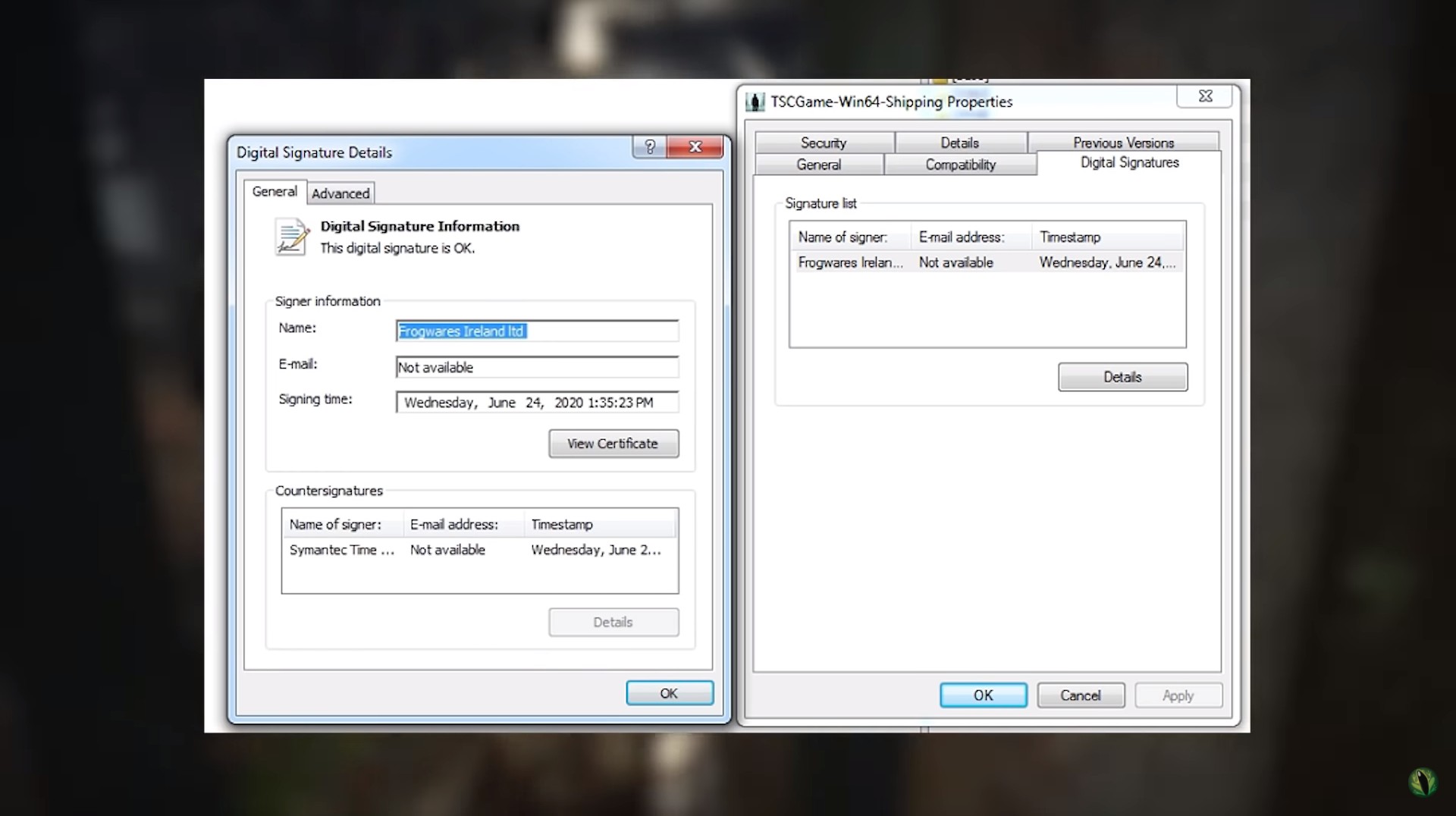Screen dimensions: 1456x816
Task: Select the Symantec Time countersignature row
Action: (479, 550)
